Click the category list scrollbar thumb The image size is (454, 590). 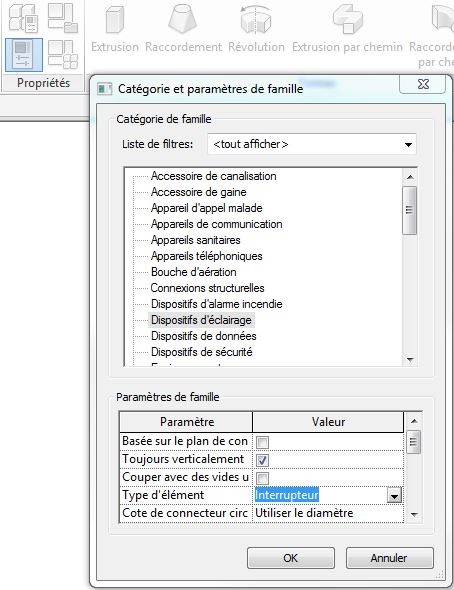(x=410, y=210)
